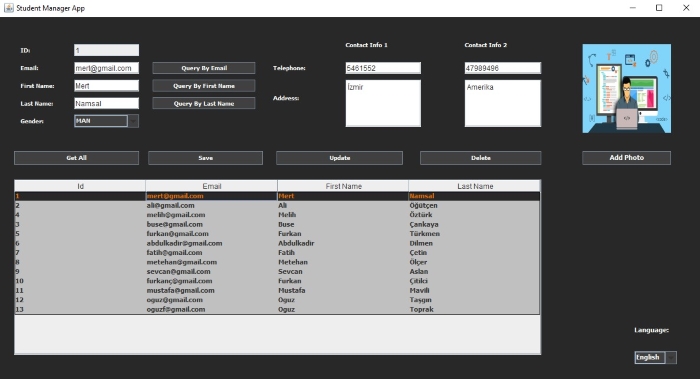Focus the First Name input field
This screenshot has width=700, height=379.
[106, 86]
